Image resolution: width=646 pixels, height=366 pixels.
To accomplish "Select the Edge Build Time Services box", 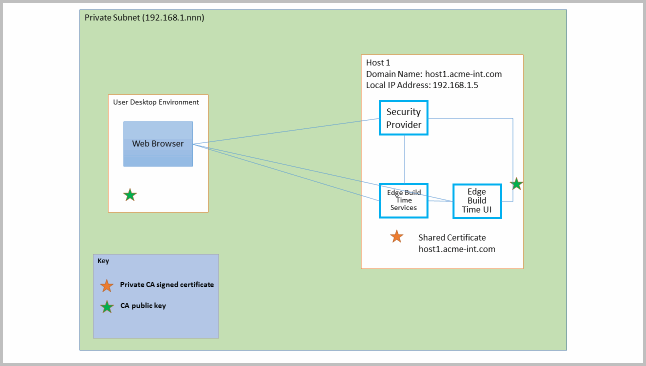I will click(x=404, y=201).
